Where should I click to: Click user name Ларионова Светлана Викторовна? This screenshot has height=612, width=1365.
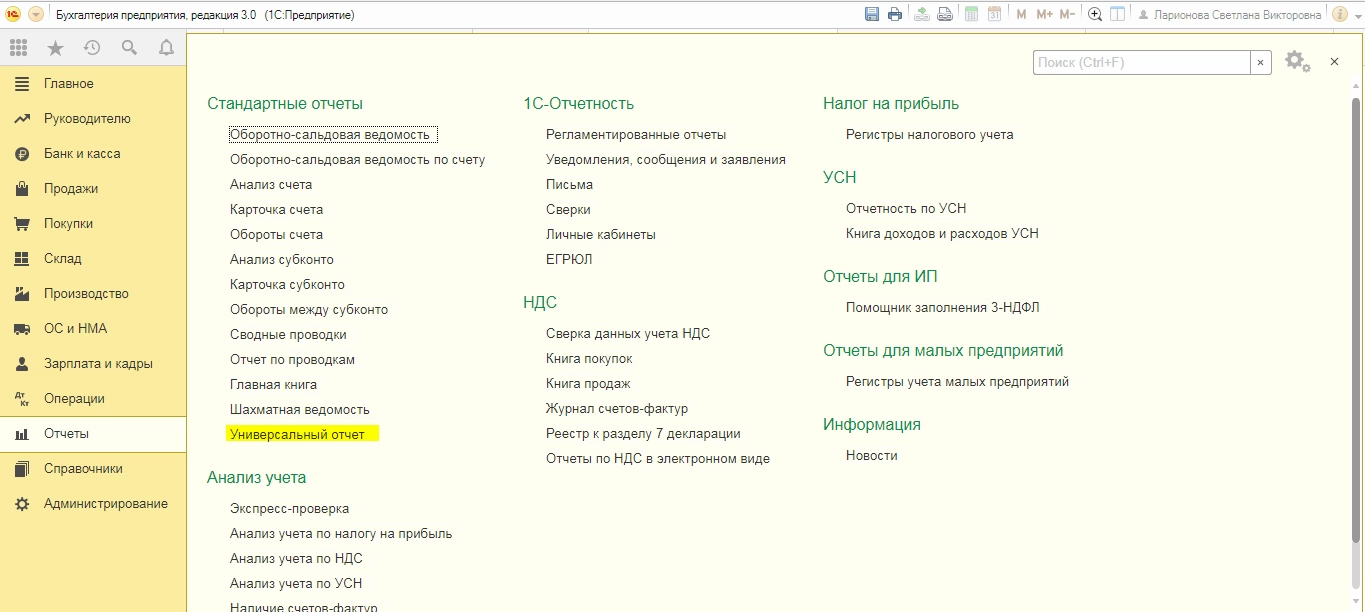click(x=1237, y=15)
